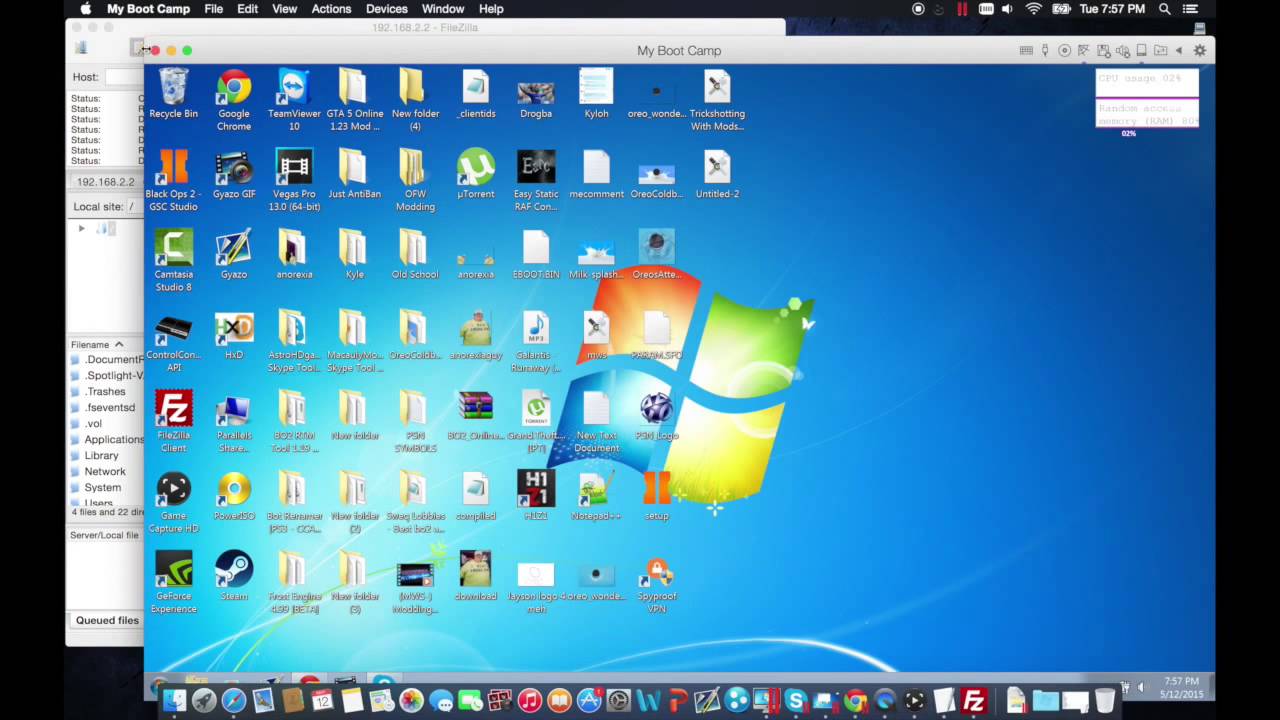Select the HxD hex editor shortcut

[x=234, y=336]
